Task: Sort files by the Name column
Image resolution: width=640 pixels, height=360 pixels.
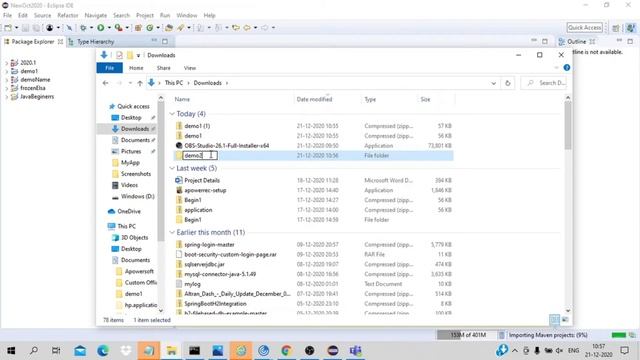Action: [233, 99]
